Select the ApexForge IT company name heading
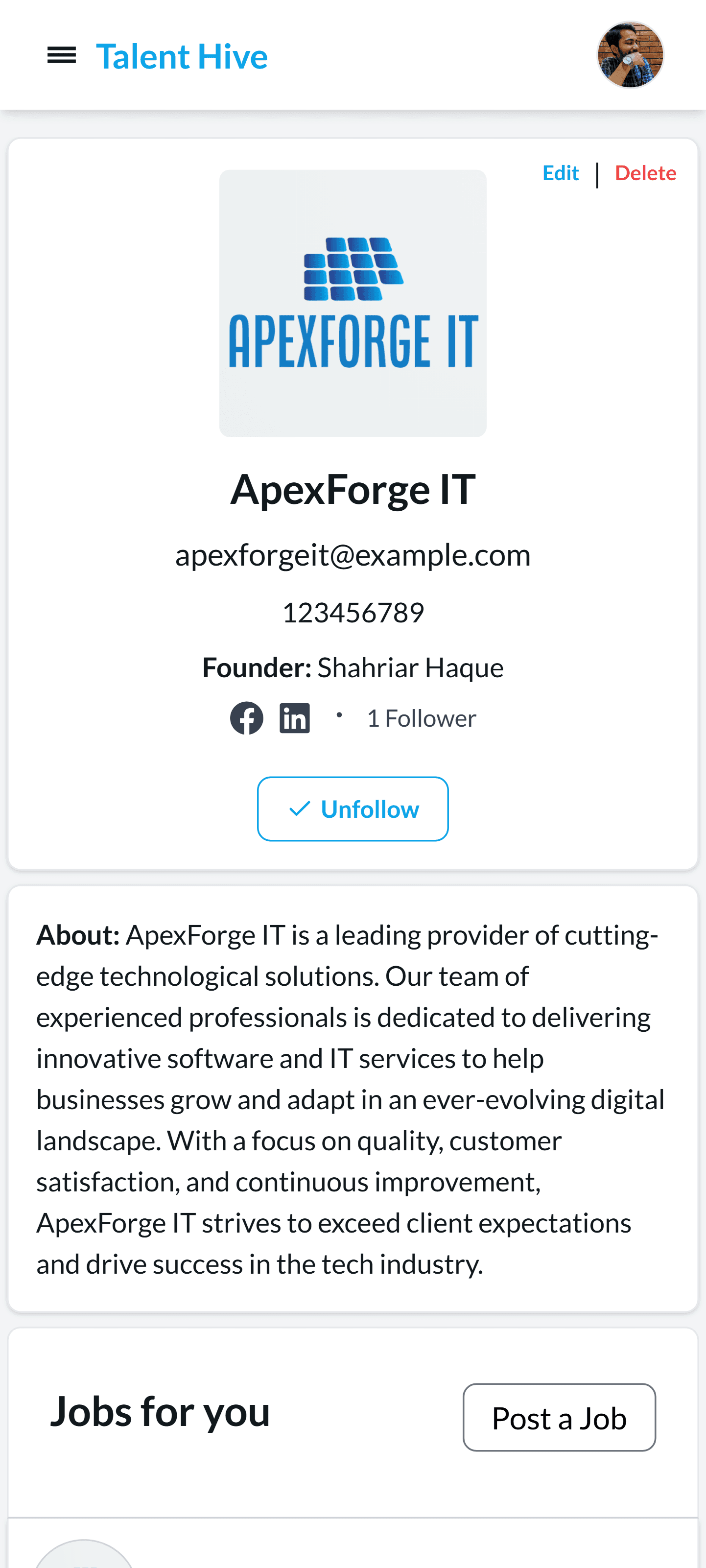This screenshot has width=706, height=1568. point(353,490)
